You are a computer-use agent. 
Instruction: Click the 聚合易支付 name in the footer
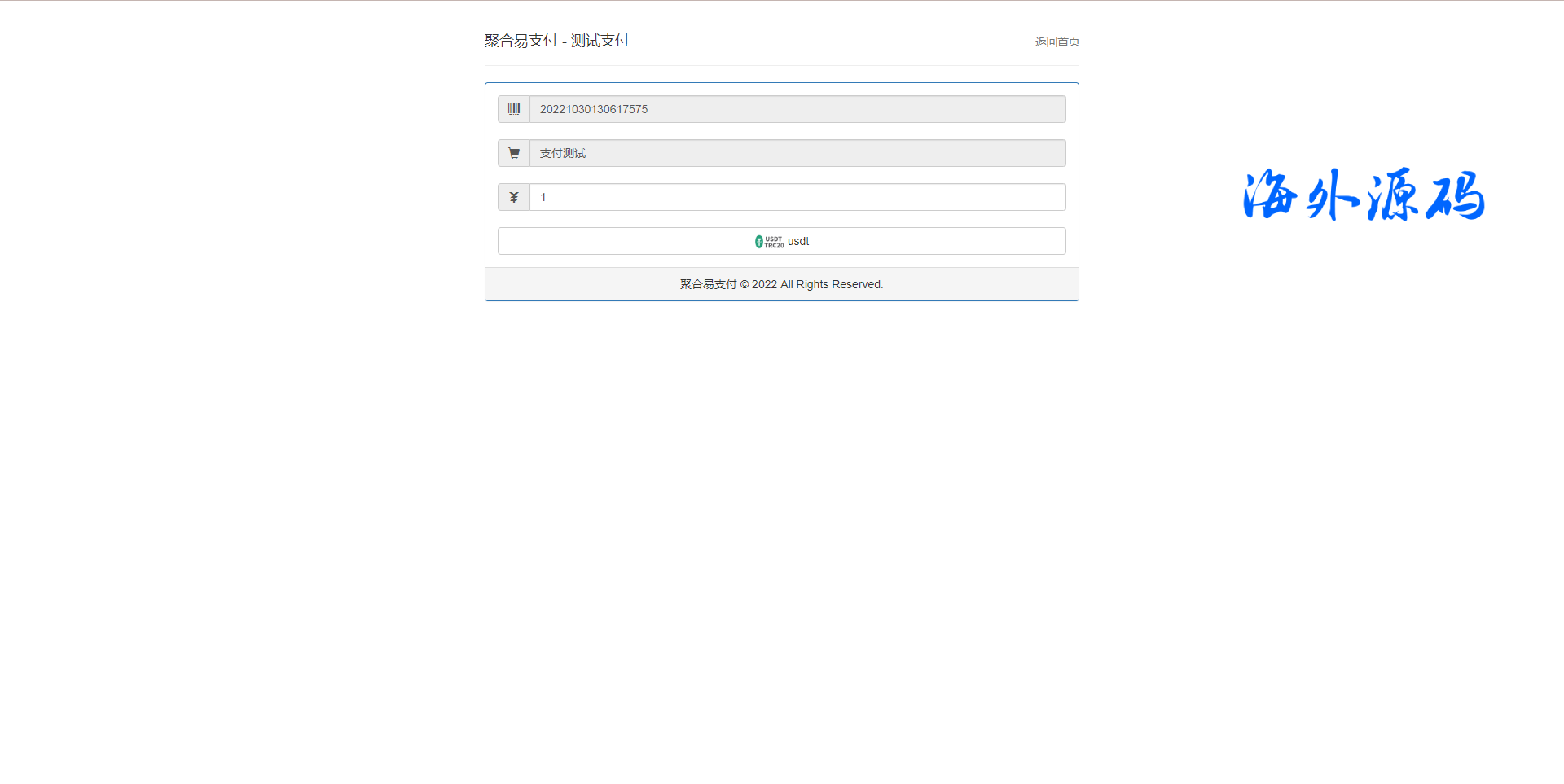coord(708,284)
